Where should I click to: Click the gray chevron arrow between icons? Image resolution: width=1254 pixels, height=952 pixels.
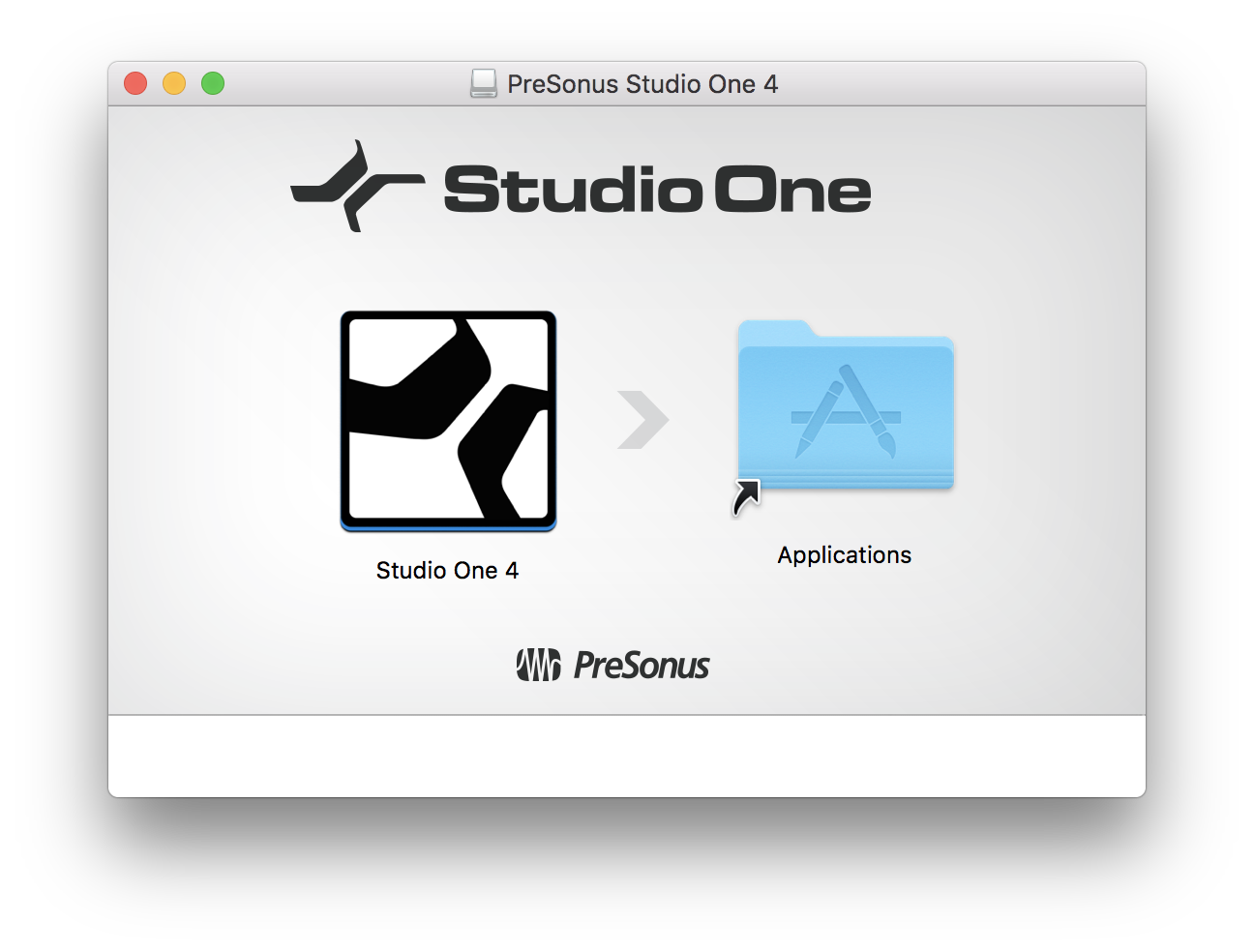643,420
